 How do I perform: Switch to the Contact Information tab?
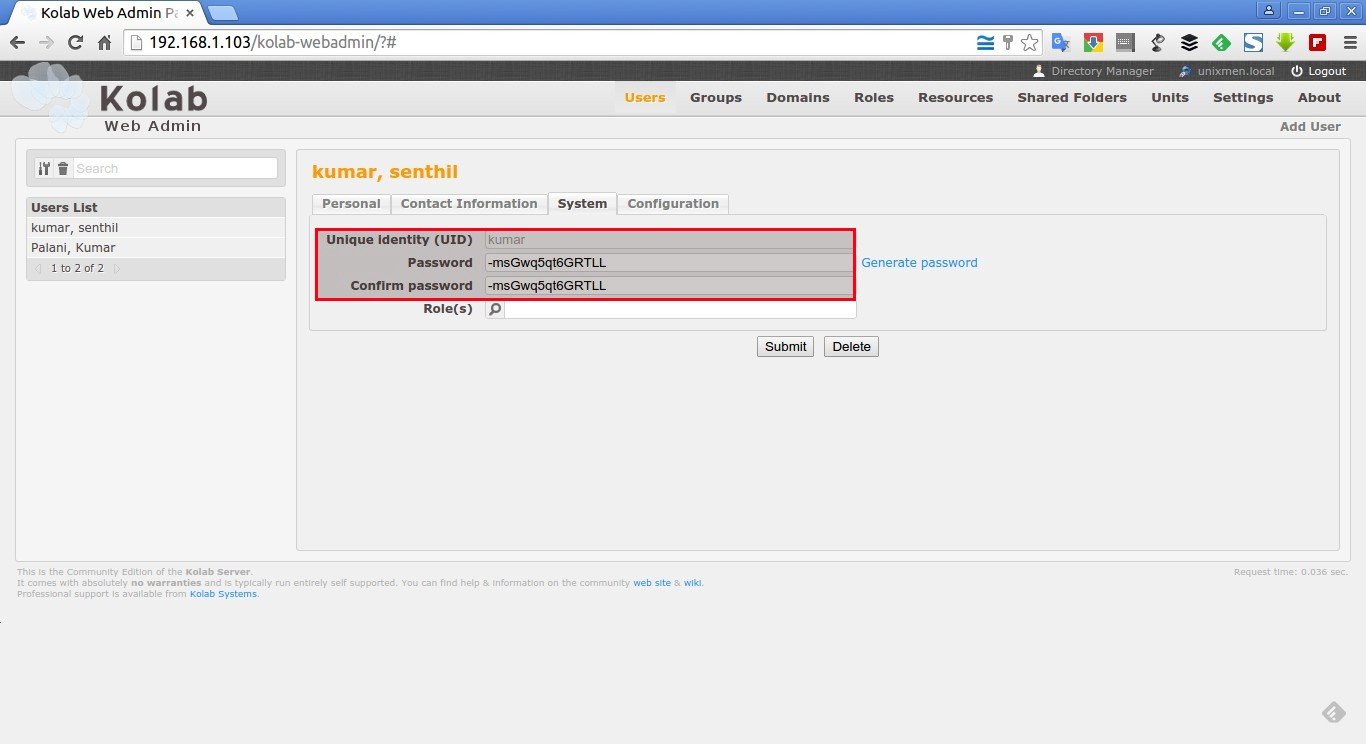(x=469, y=203)
